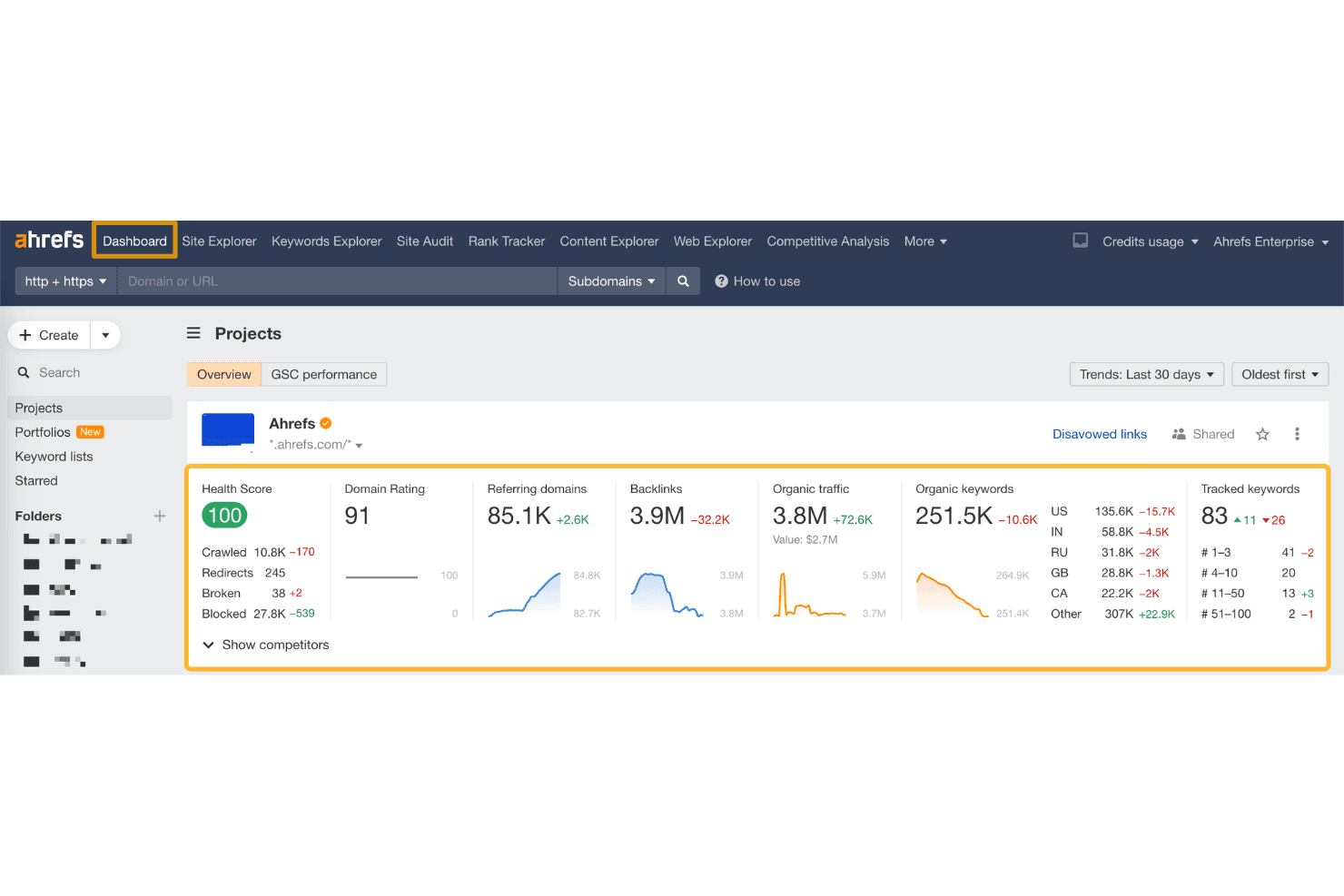
Task: Open Competitive Analysis
Action: click(828, 241)
